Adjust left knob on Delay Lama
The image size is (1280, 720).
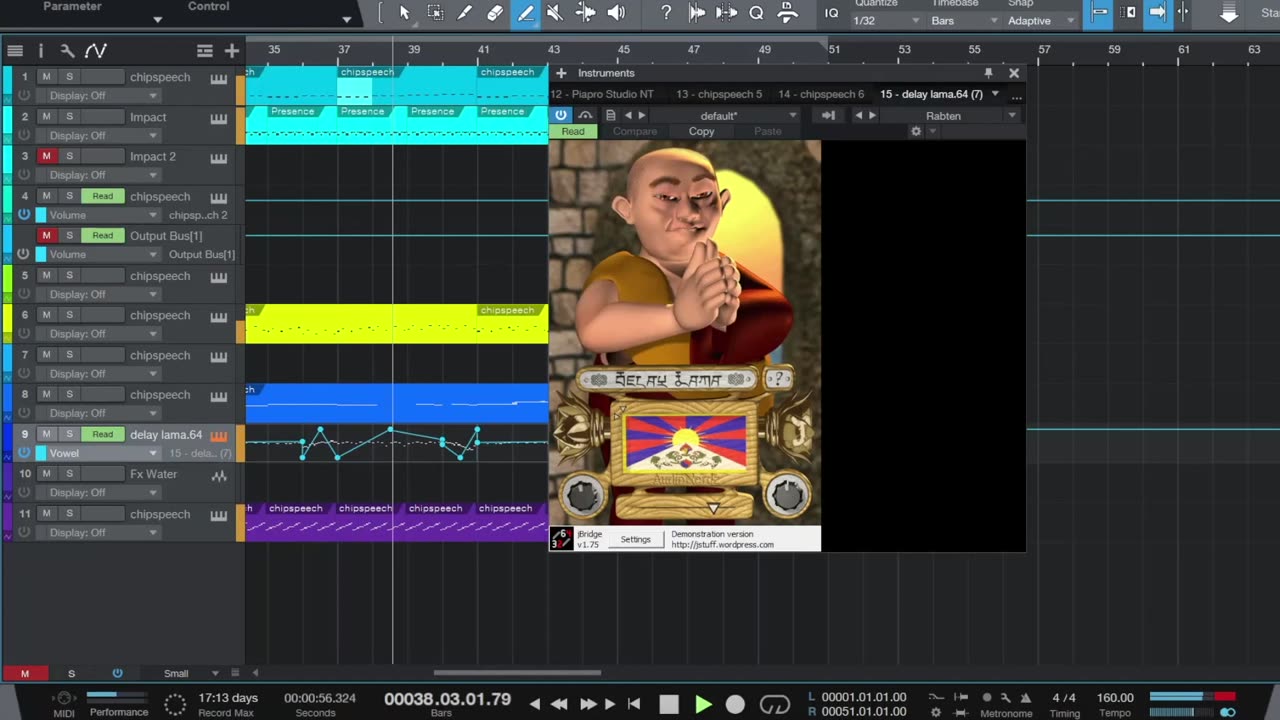pos(582,495)
